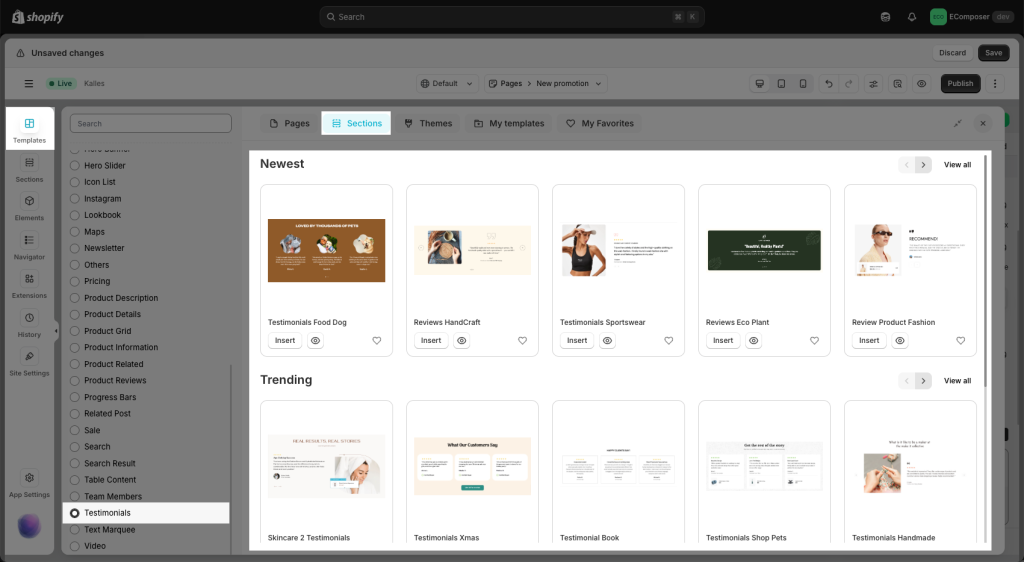Click View all for Trending
This screenshot has width=1024, height=562.
point(957,381)
